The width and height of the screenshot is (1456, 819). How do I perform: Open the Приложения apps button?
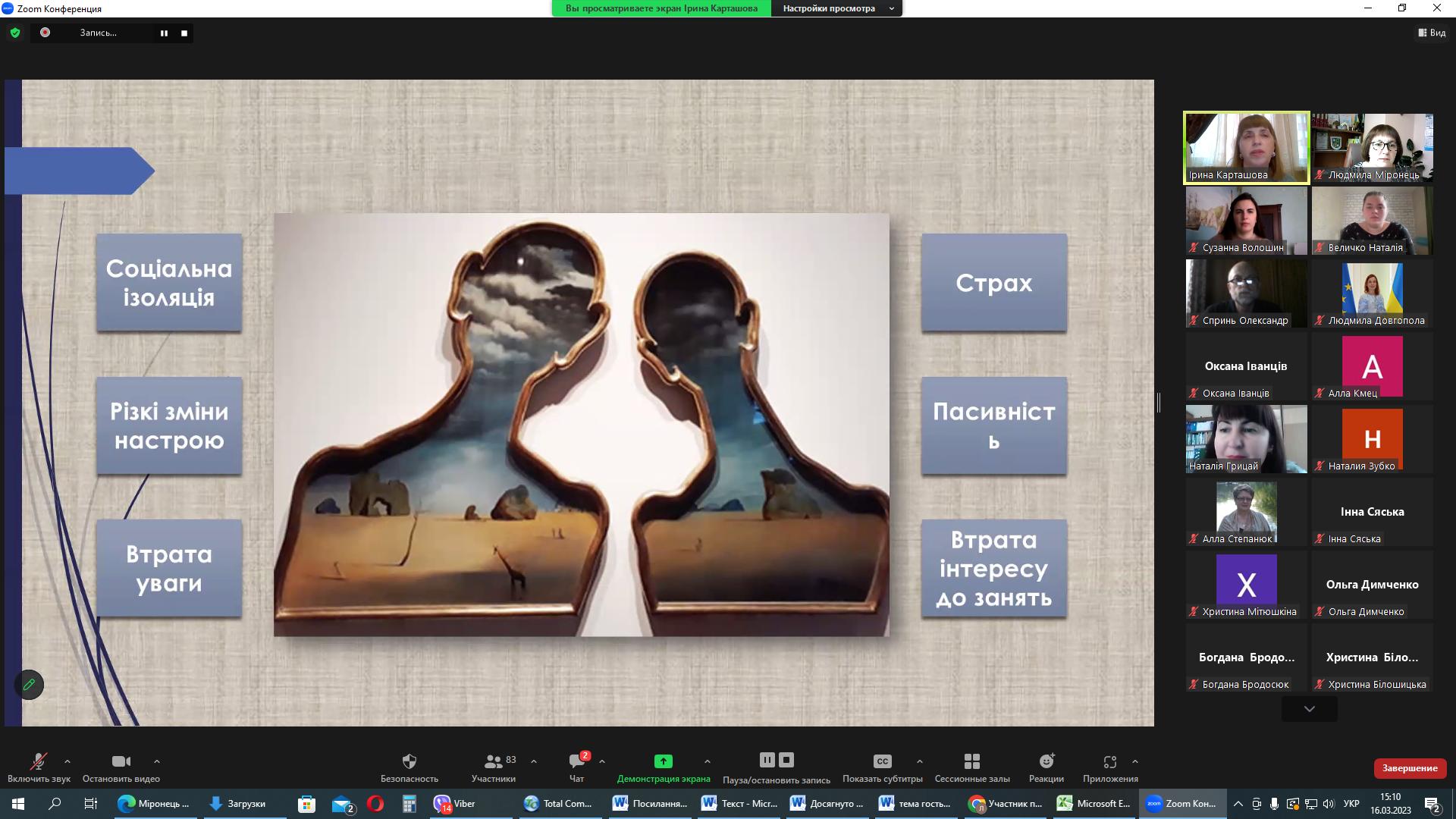[x=1110, y=763]
